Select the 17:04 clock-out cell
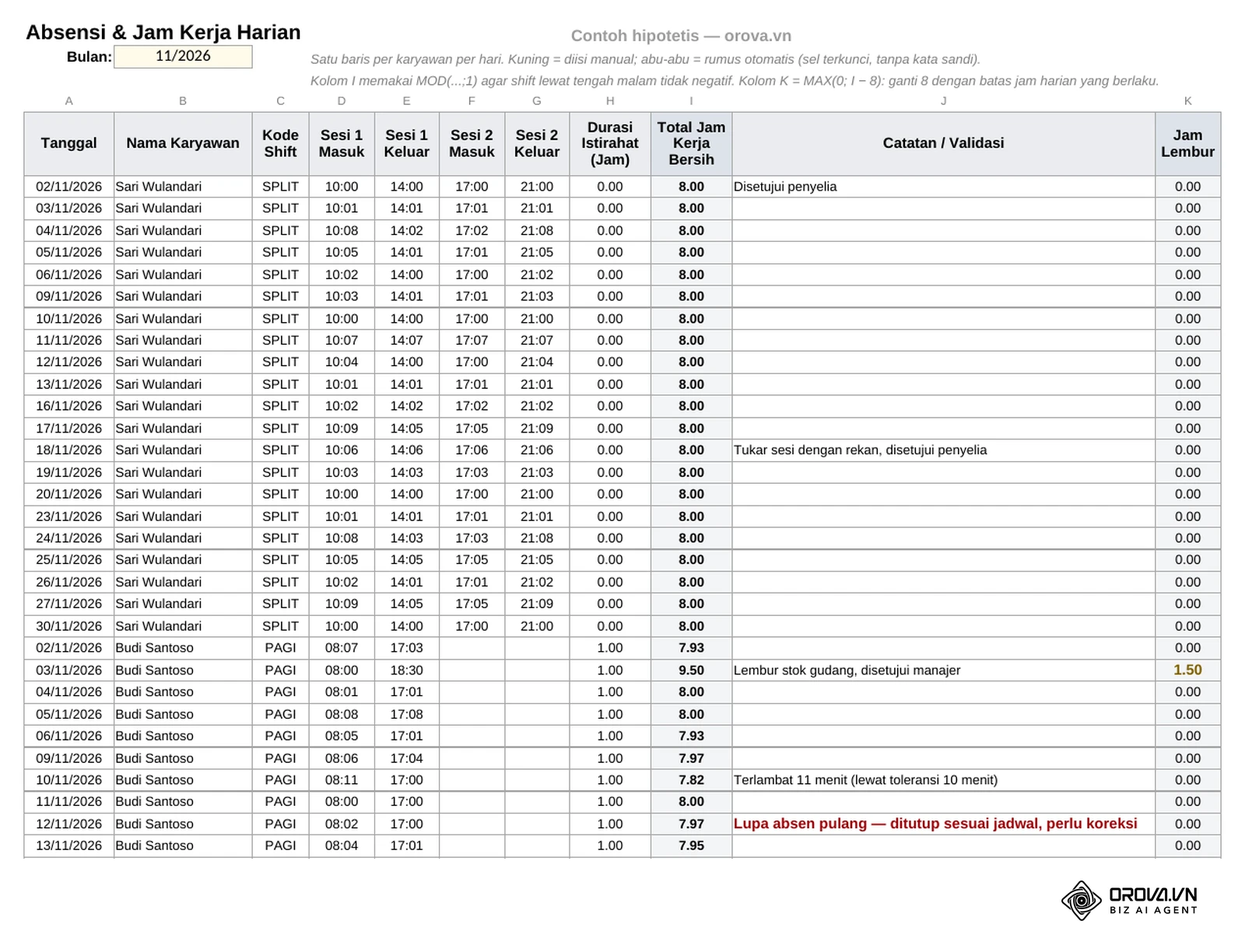 coord(406,758)
